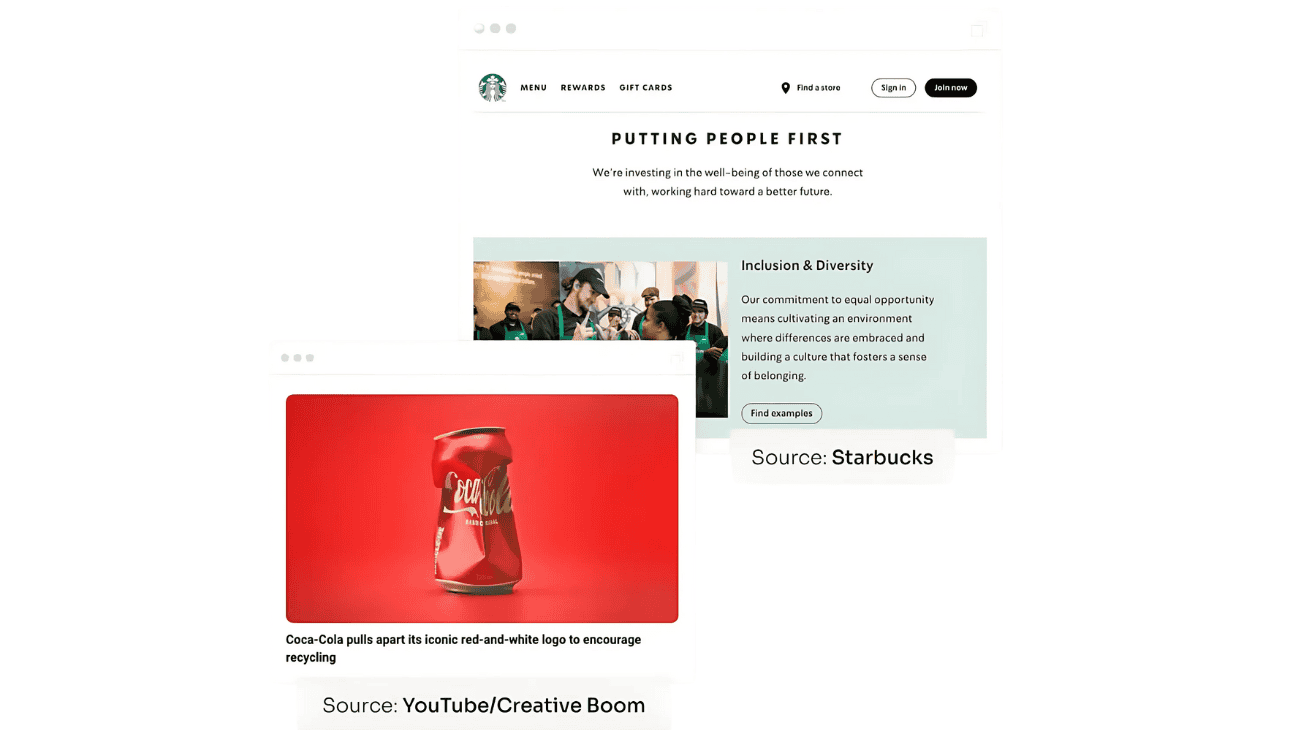
Task: Open the Coca-Cola recycling article headline
Action: (x=463, y=648)
